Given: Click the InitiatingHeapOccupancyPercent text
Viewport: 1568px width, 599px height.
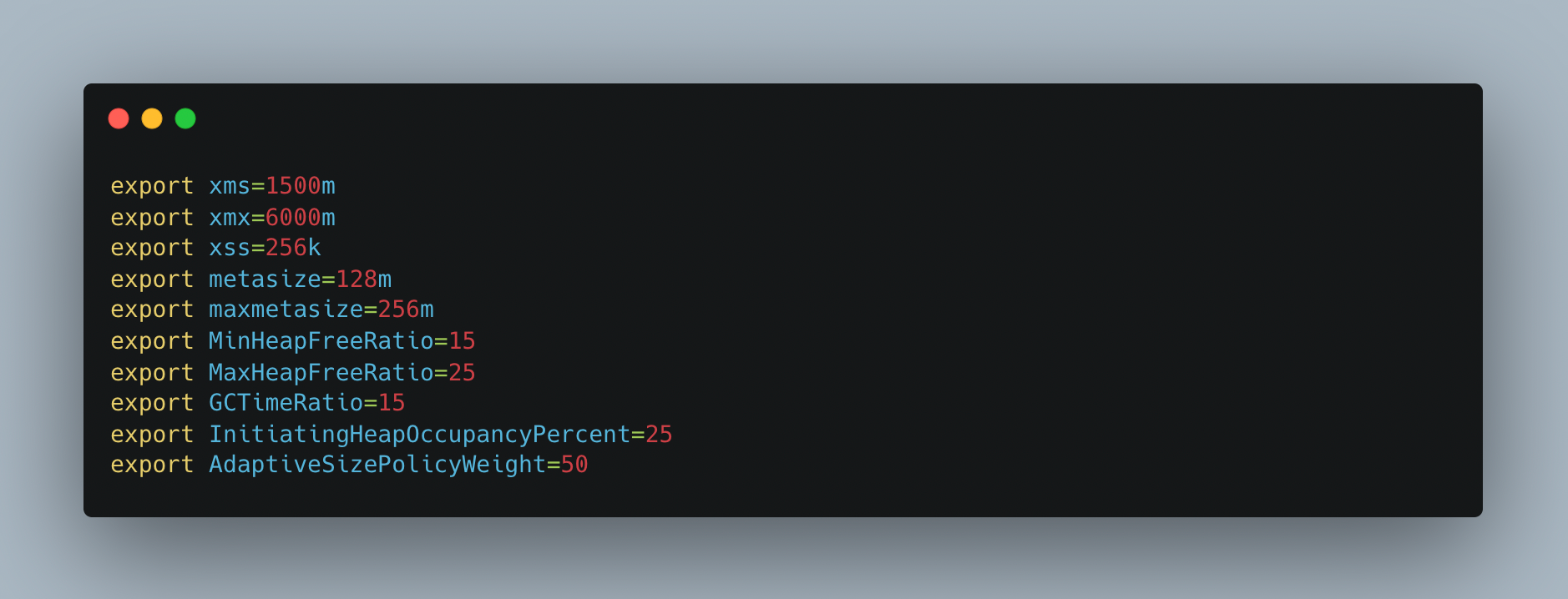Looking at the screenshot, I should pyautogui.click(x=419, y=435).
